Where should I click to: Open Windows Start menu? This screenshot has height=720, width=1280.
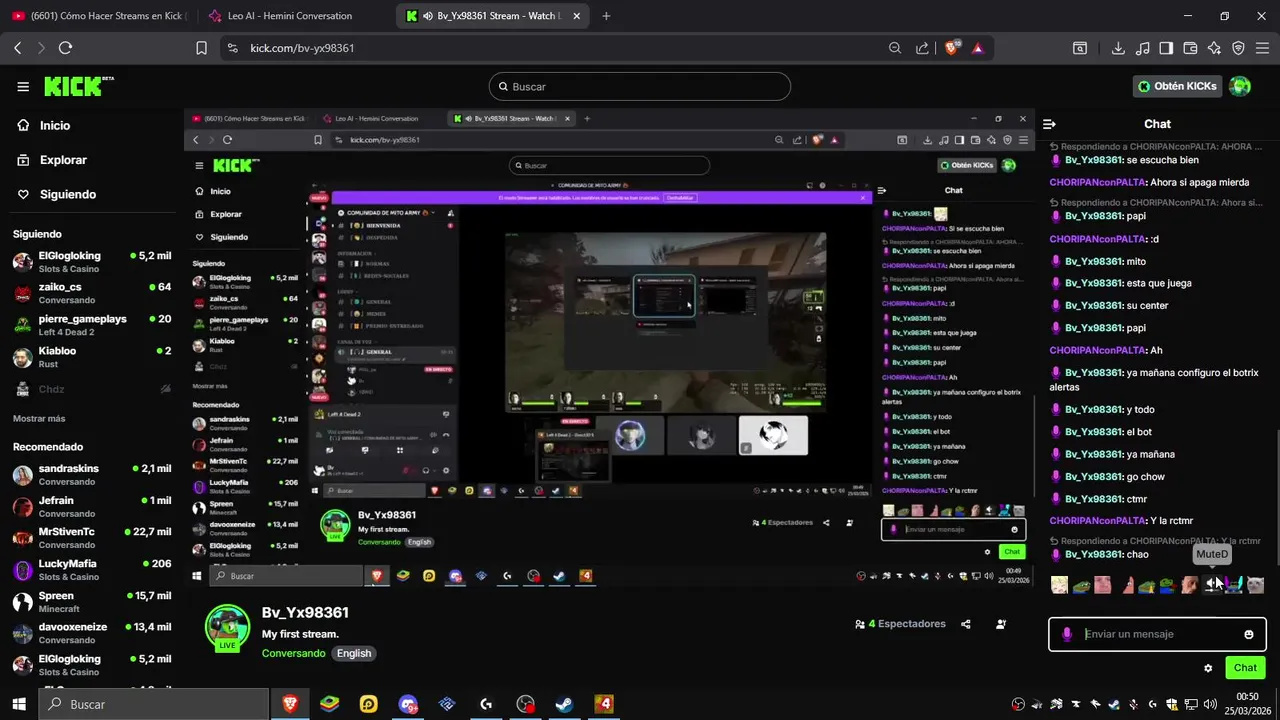pyautogui.click(x=19, y=704)
